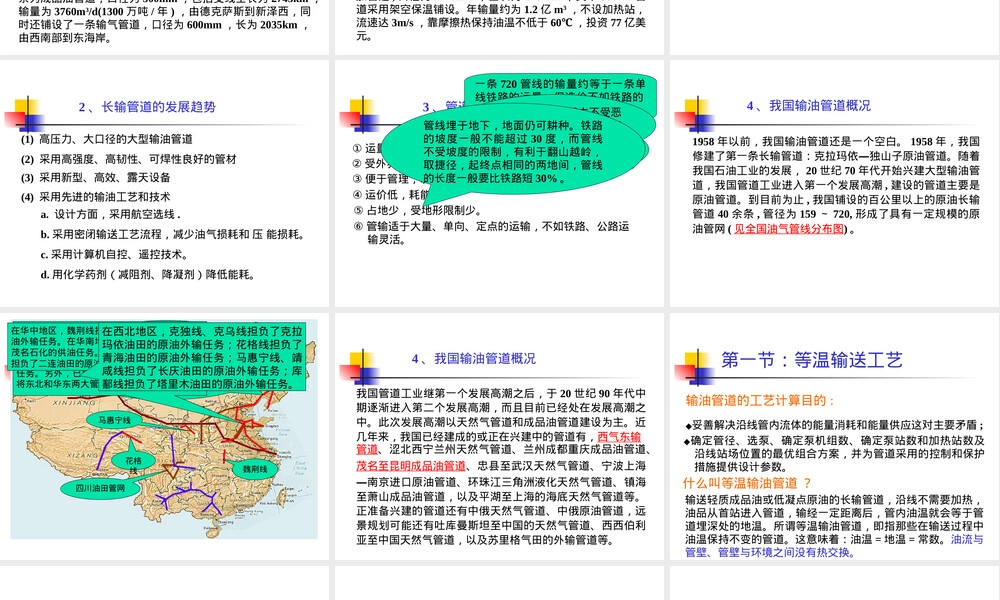Click the orange heading 什么叫等温输油管道？
1000x600 pixels.
pyautogui.click(x=747, y=483)
